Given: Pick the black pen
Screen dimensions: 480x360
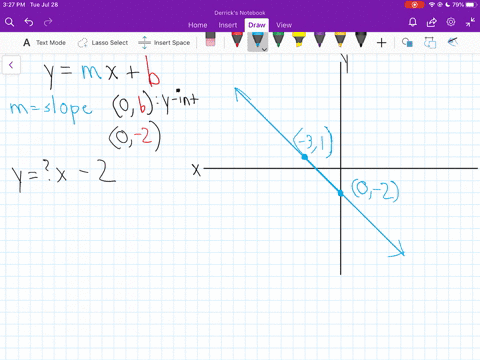Looking at the screenshot, I should tap(361, 39).
